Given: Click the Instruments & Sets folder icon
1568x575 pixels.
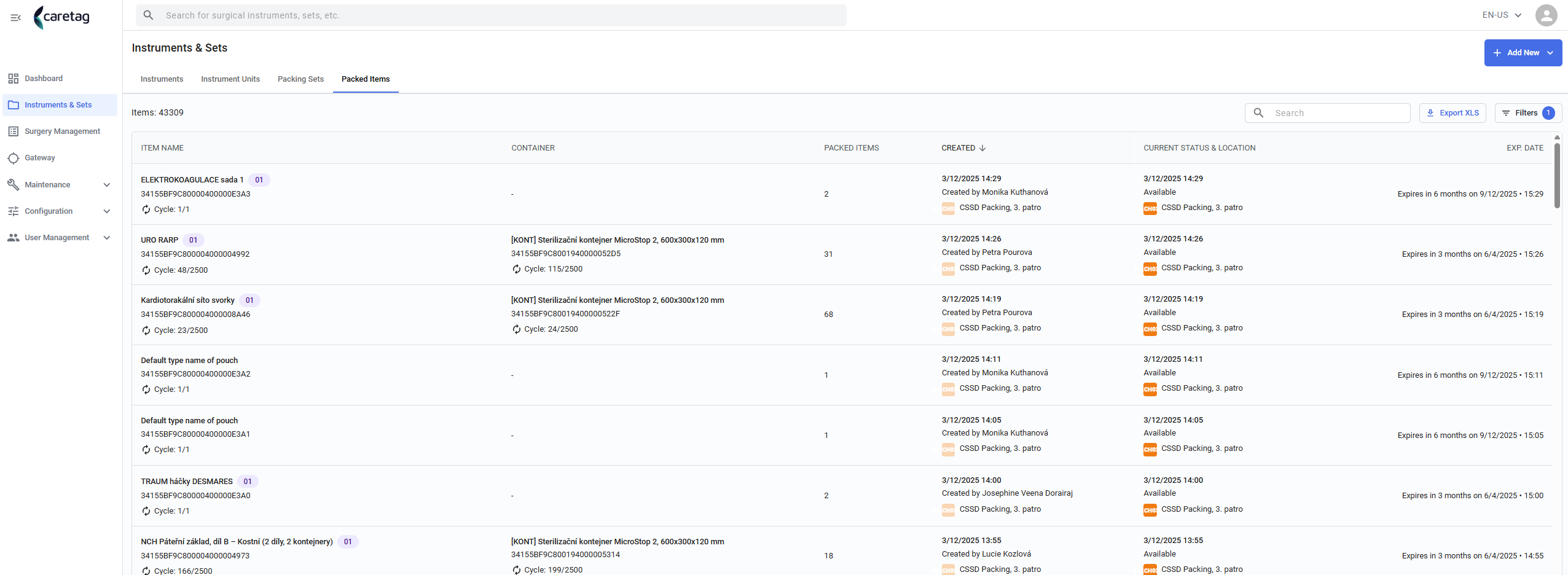Looking at the screenshot, I should 13,105.
